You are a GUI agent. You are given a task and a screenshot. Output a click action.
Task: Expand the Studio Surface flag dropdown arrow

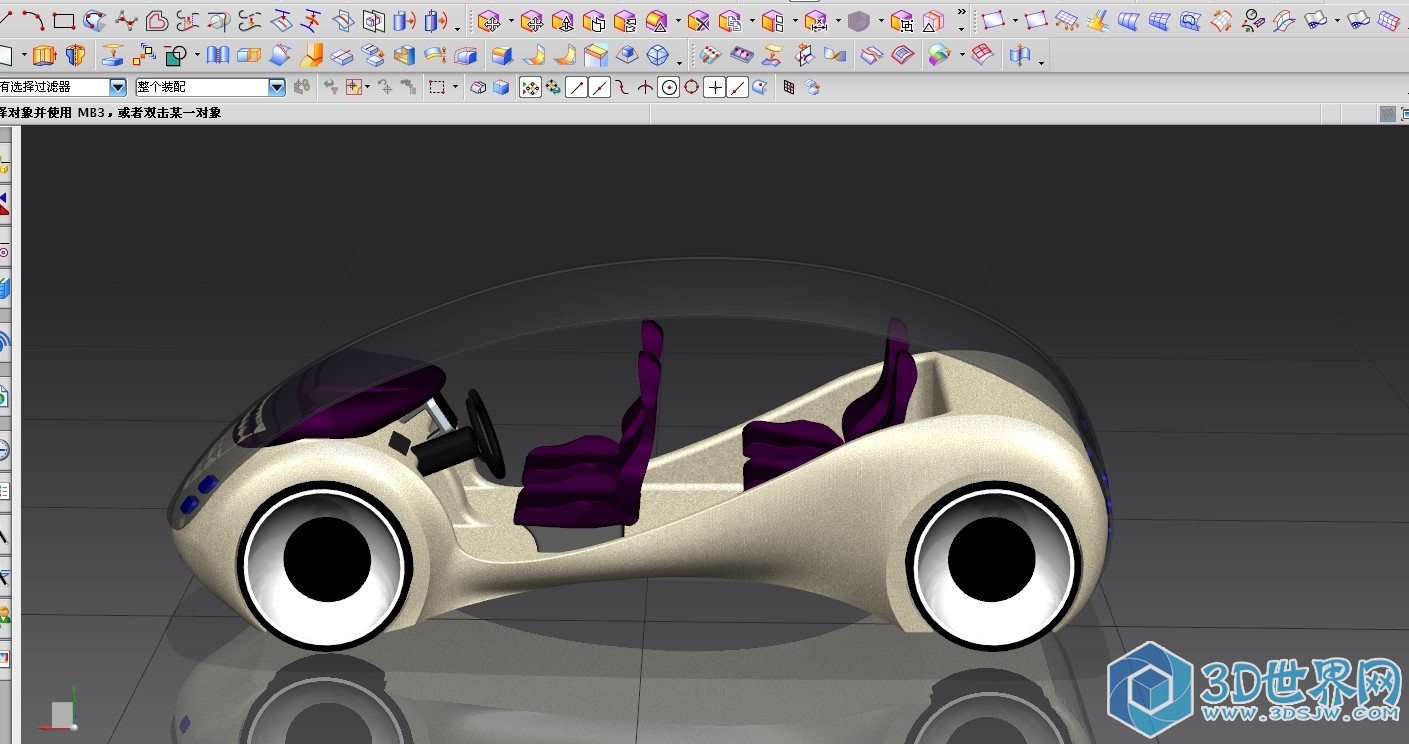(1337, 21)
